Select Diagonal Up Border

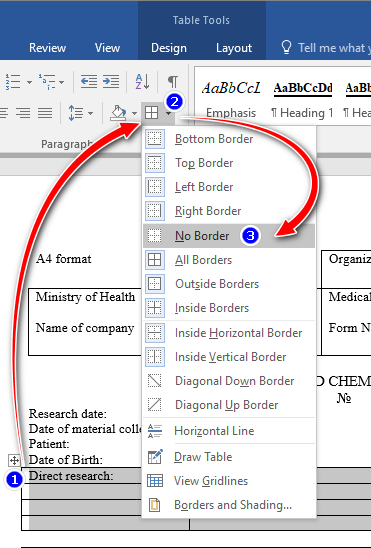click(229, 405)
